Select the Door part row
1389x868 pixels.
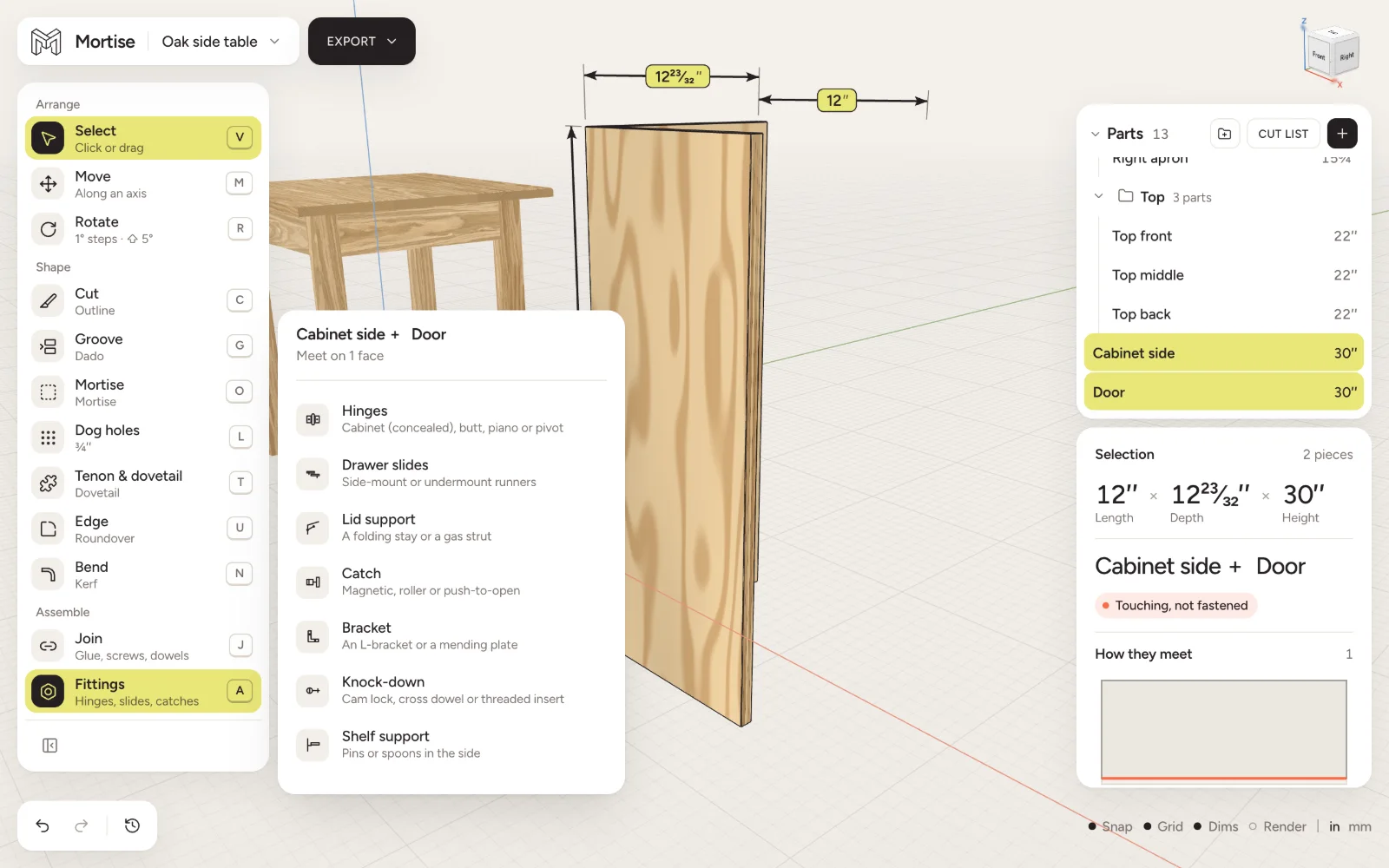[1224, 392]
